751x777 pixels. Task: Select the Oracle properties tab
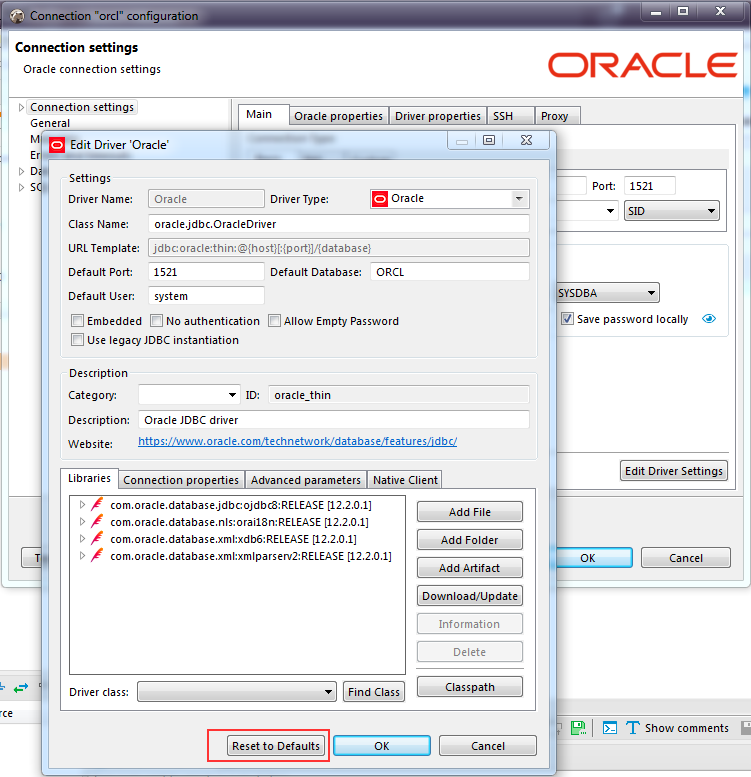pos(338,116)
